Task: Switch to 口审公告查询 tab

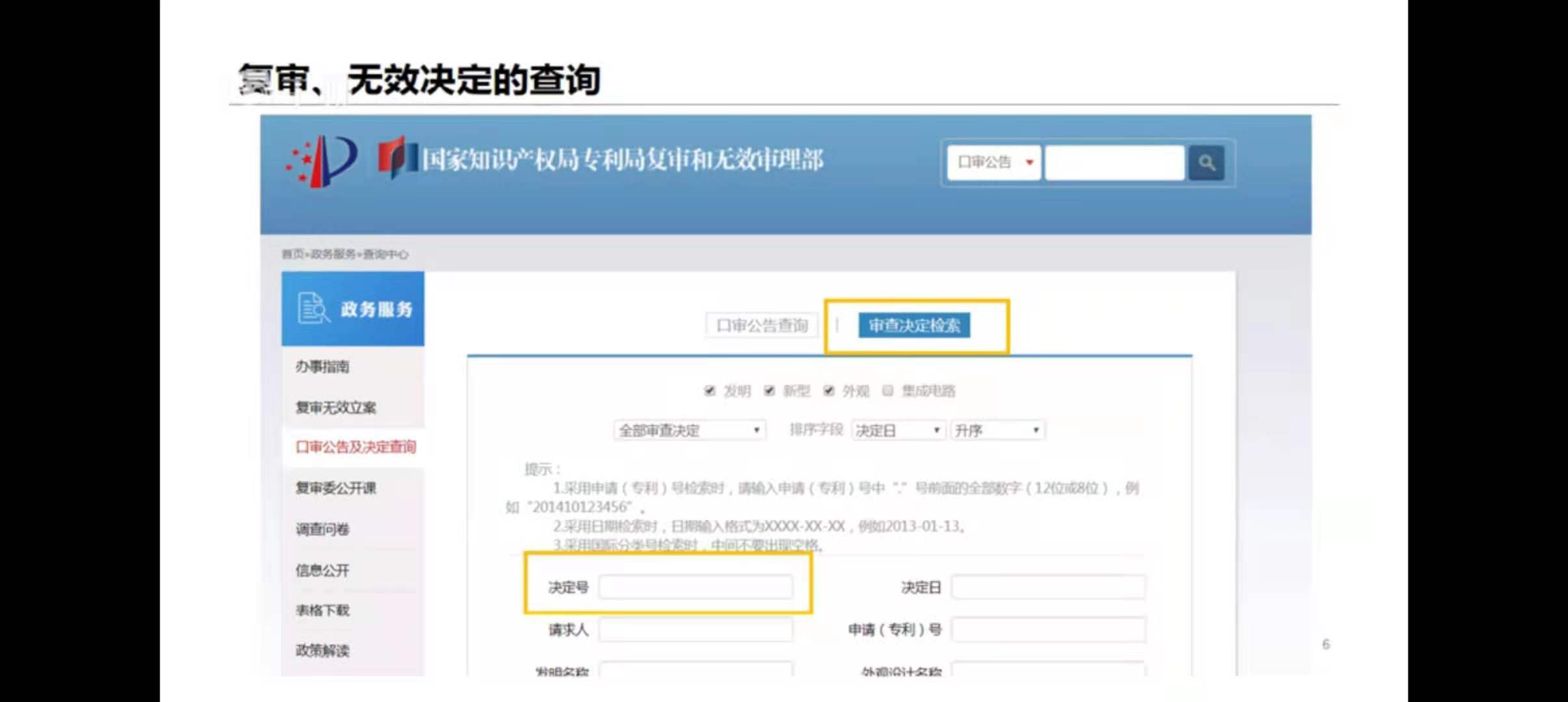Action: [761, 325]
